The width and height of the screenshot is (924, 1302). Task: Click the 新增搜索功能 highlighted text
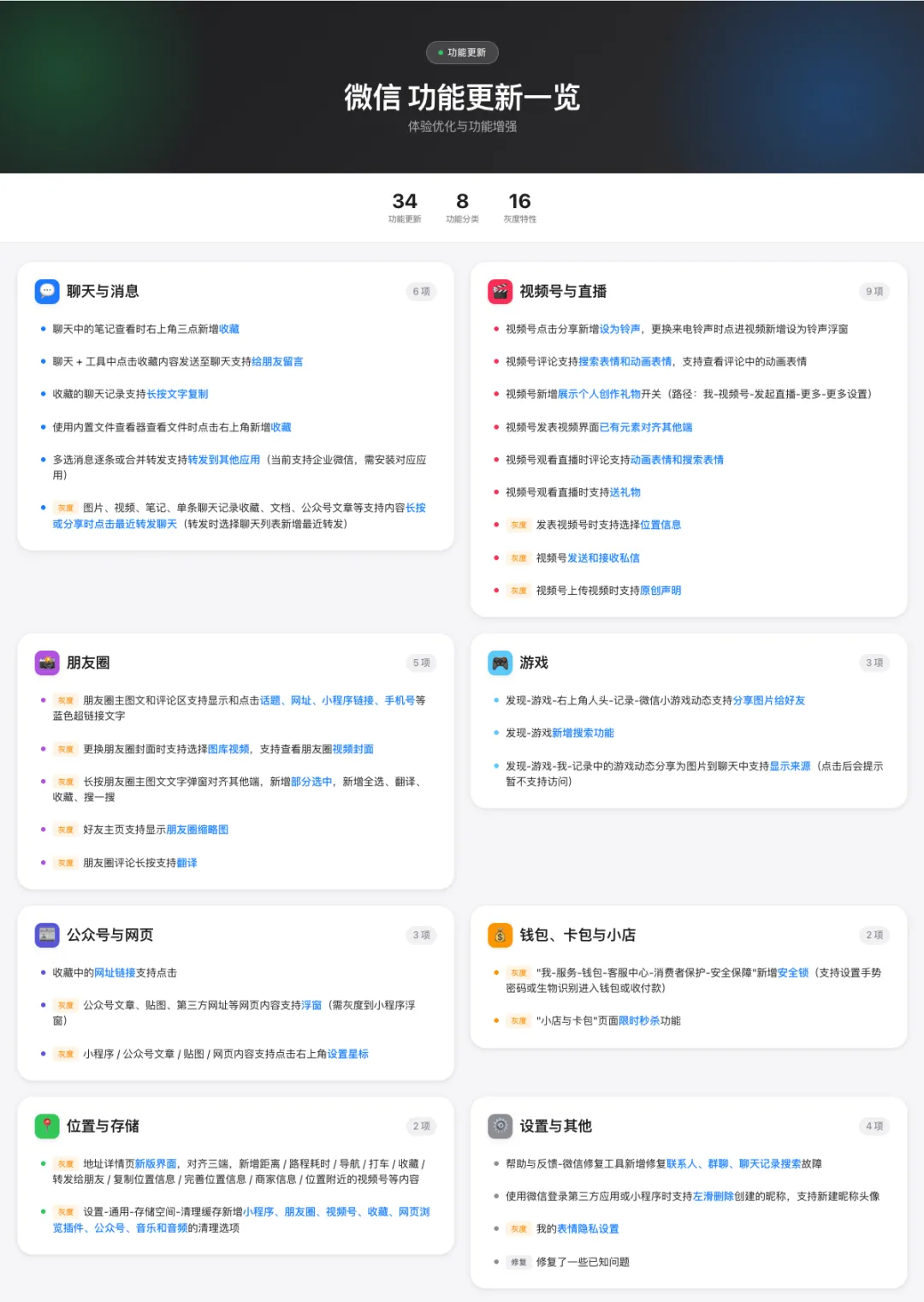coord(583,733)
